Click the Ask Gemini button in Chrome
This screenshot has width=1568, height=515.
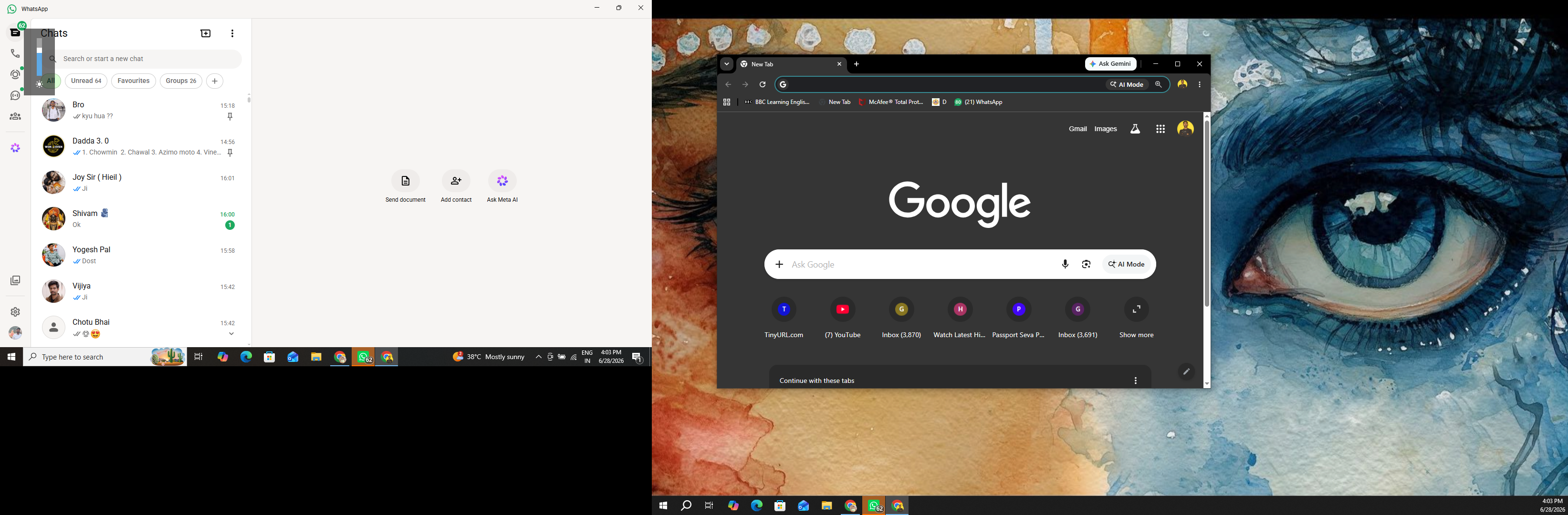click(x=1111, y=64)
